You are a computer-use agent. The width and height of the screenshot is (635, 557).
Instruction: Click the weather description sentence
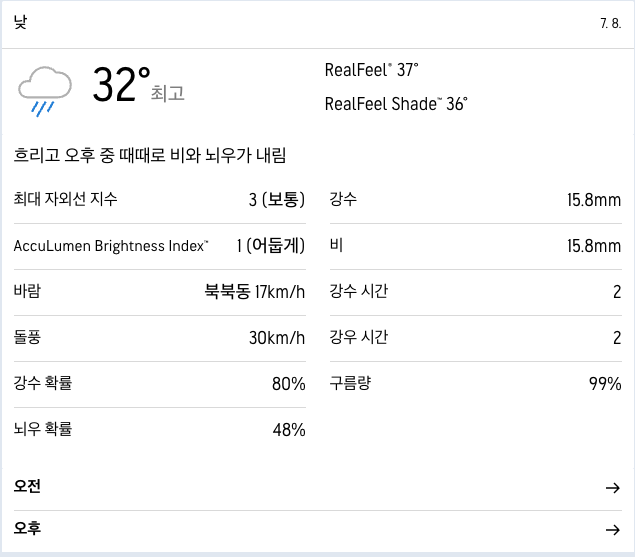(x=150, y=155)
